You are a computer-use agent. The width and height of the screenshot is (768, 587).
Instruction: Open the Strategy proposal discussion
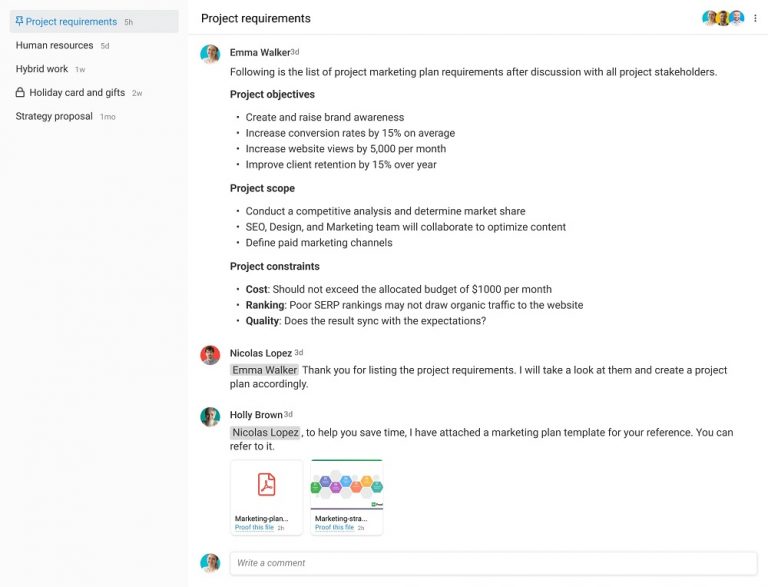click(54, 117)
